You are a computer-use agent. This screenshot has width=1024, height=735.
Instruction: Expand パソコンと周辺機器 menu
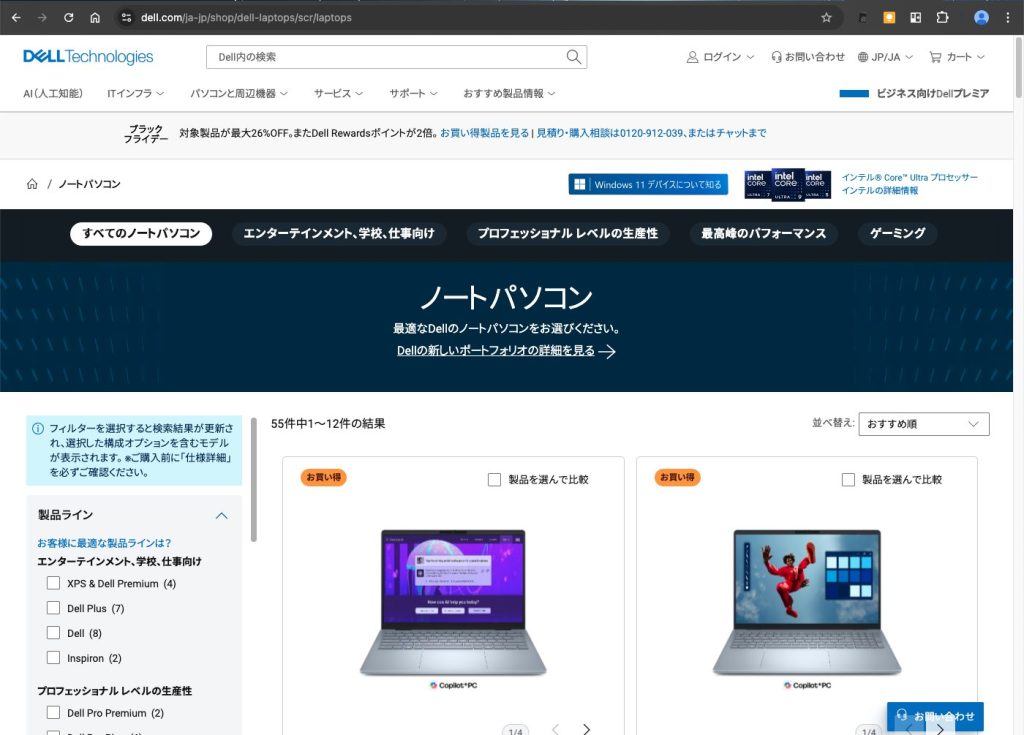click(239, 93)
